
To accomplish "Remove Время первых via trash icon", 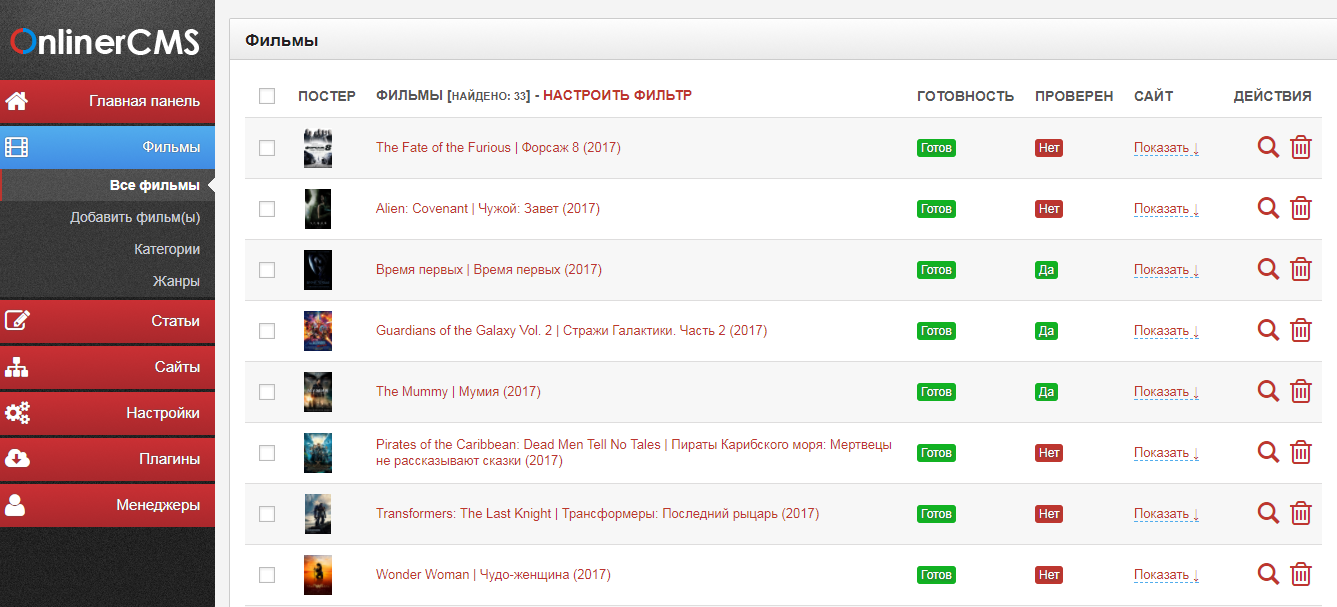I will tap(1301, 270).
